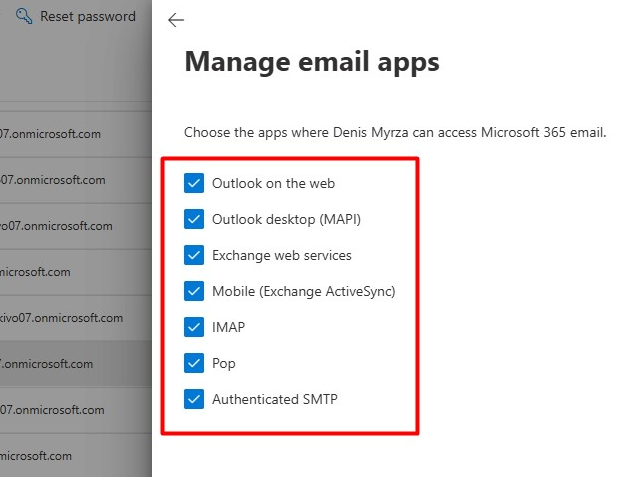
Task: Click the Manage email apps heading
Action: (x=312, y=62)
